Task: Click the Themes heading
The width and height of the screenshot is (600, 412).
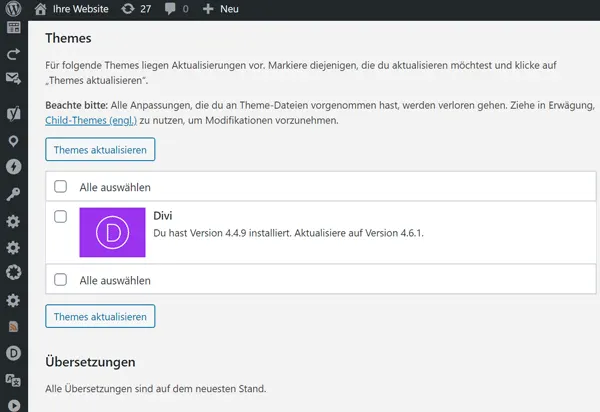Action: pos(68,38)
